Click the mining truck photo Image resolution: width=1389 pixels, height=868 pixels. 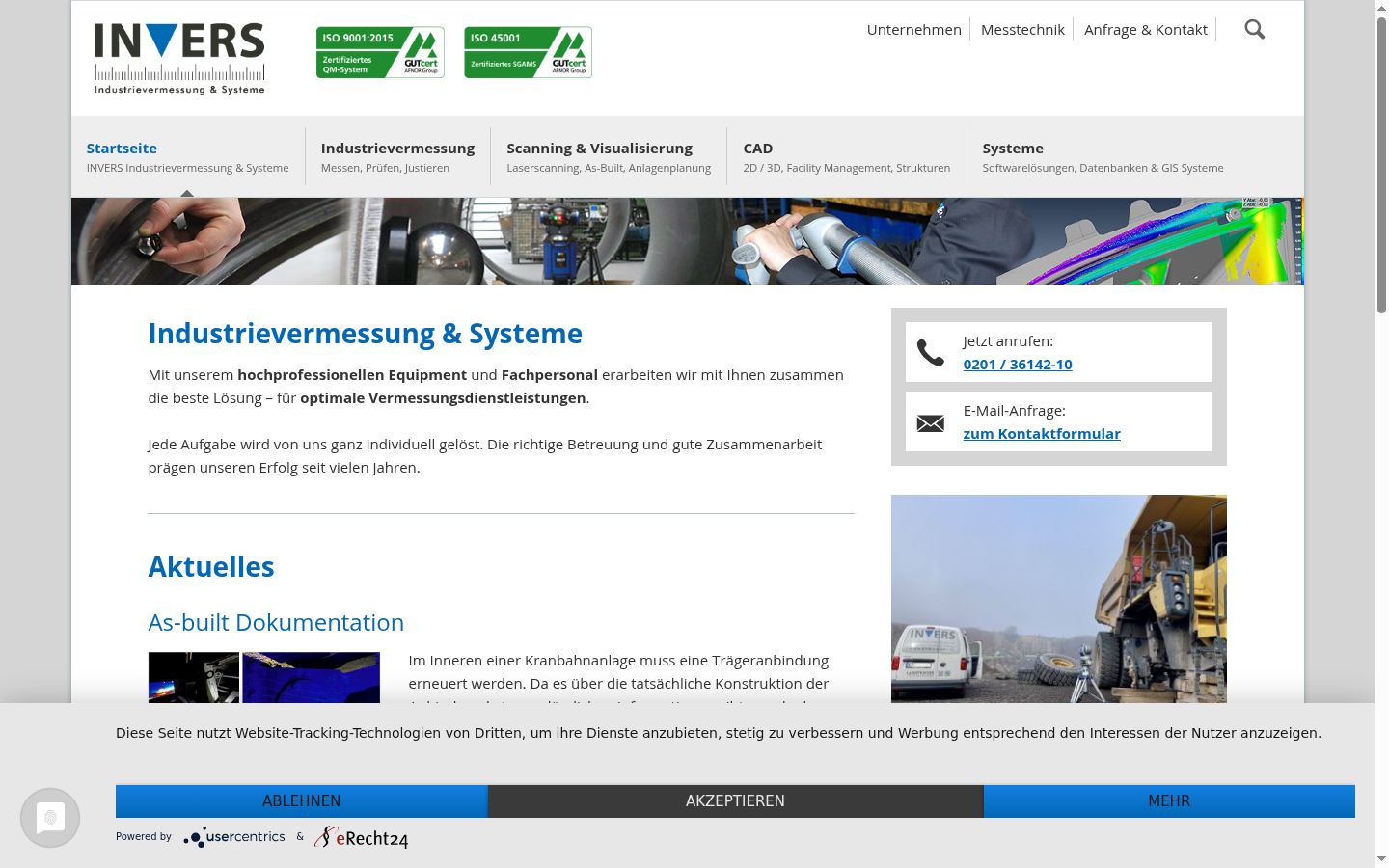(x=1059, y=599)
